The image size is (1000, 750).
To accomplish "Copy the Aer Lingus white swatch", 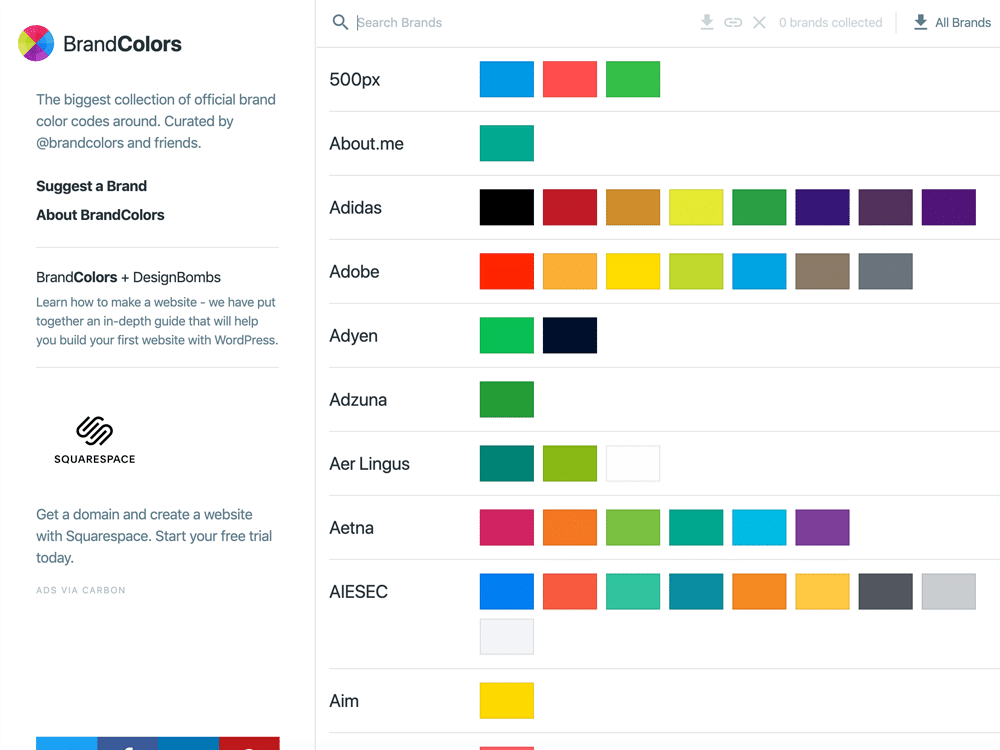I will tap(633, 464).
